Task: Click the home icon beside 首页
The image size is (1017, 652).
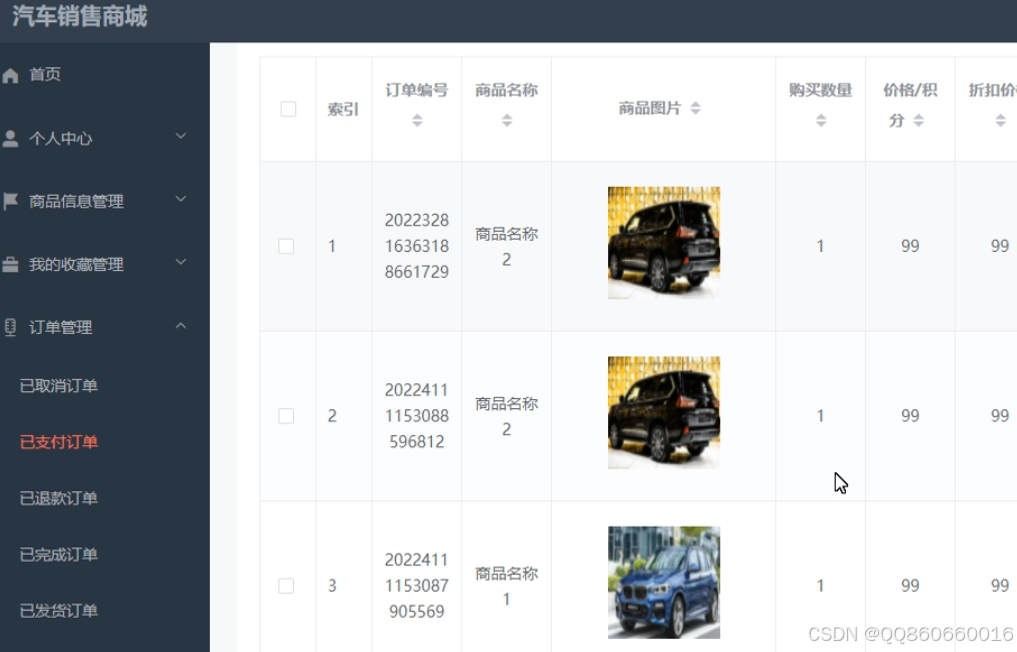Action: [x=10, y=75]
